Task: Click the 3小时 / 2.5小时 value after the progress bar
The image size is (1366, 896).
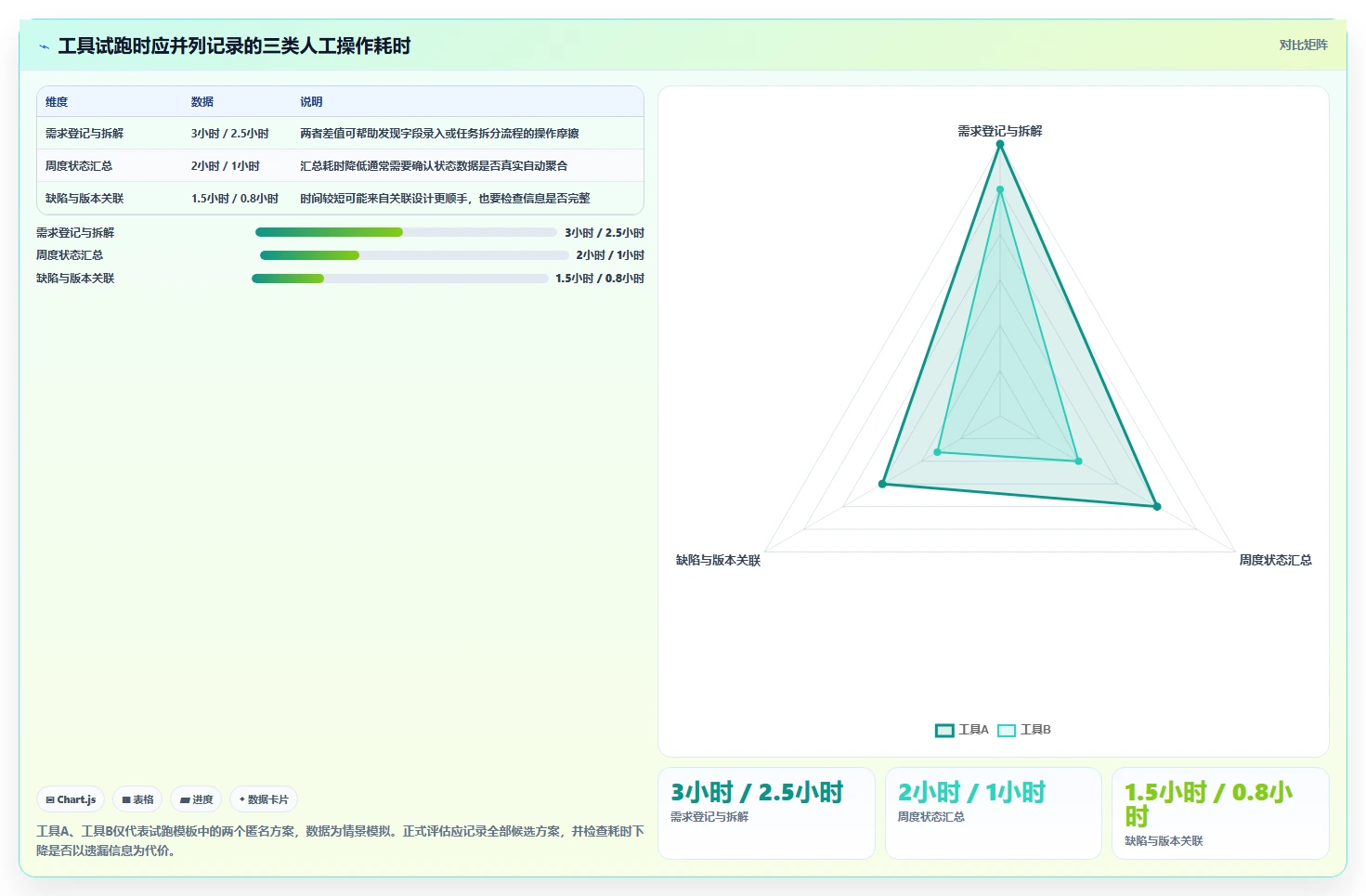Action: [x=605, y=233]
